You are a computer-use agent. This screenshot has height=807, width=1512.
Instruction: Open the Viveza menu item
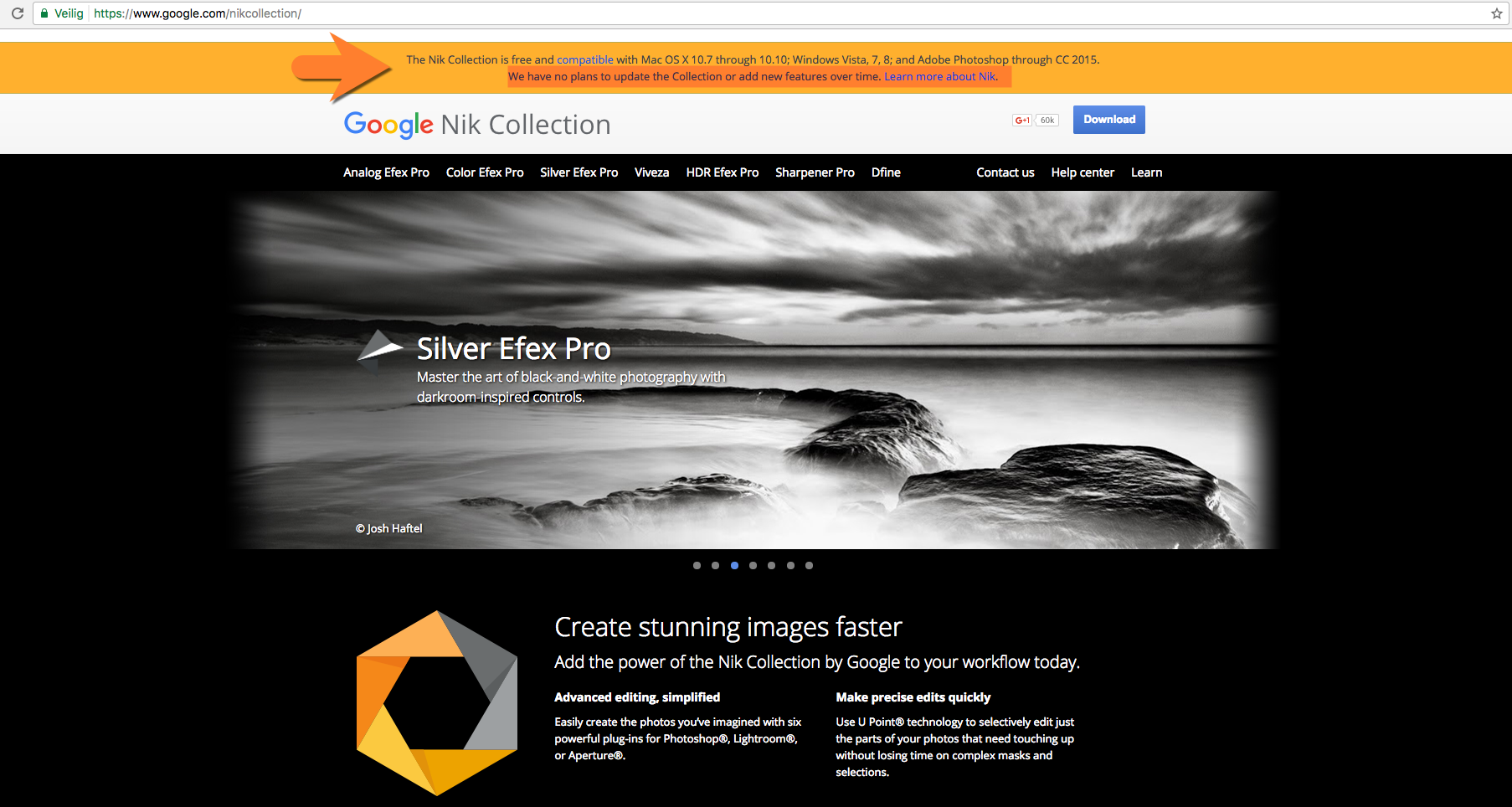point(651,172)
